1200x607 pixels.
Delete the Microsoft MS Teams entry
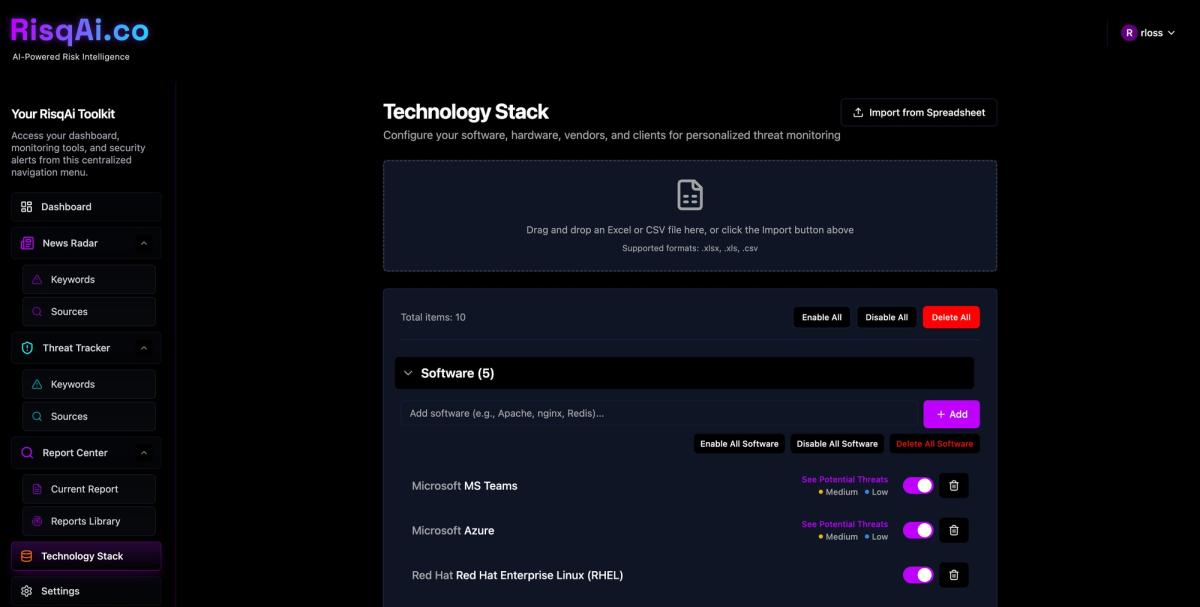click(954, 486)
